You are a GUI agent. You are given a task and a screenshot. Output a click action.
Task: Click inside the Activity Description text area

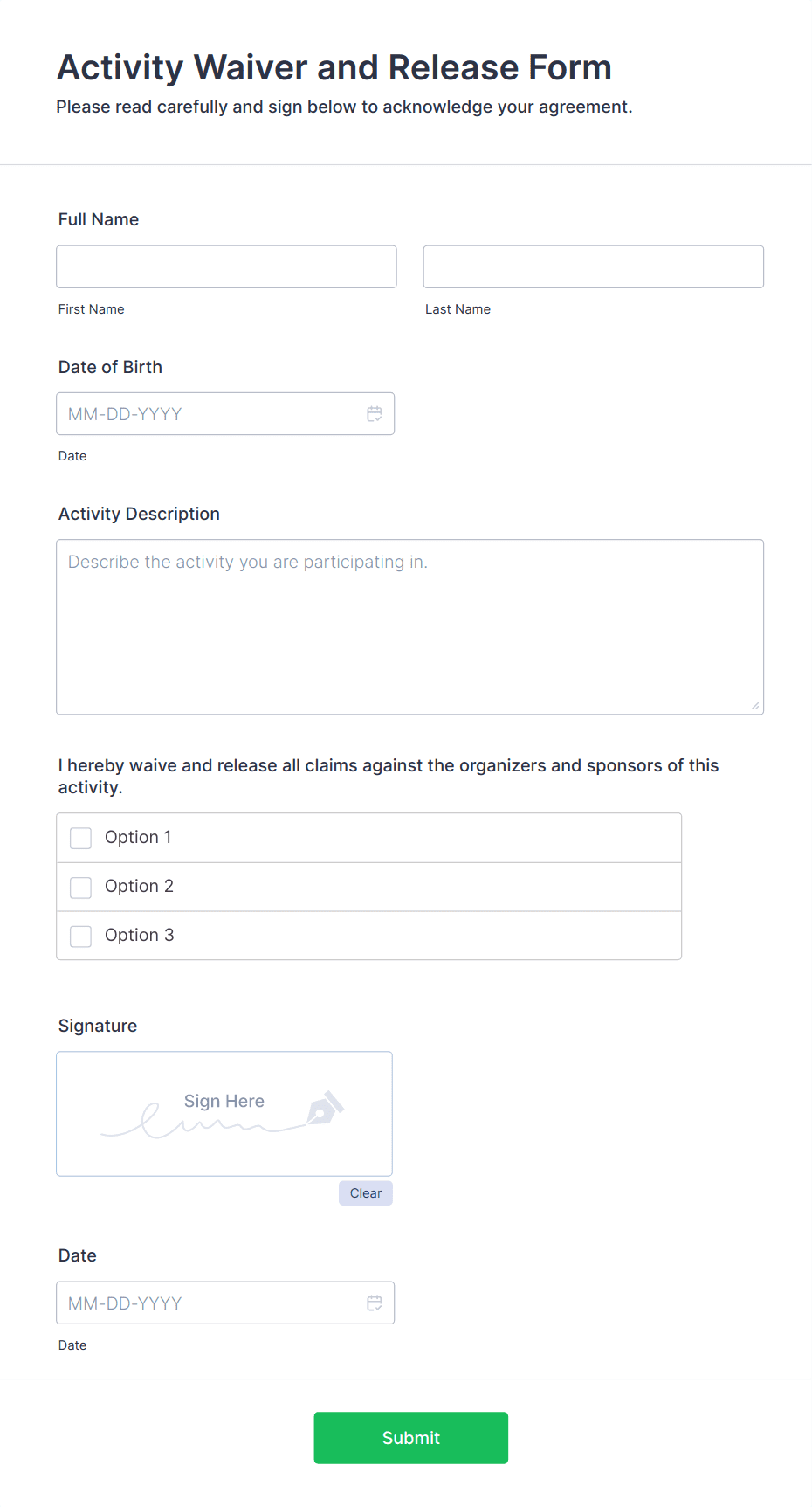[409, 626]
